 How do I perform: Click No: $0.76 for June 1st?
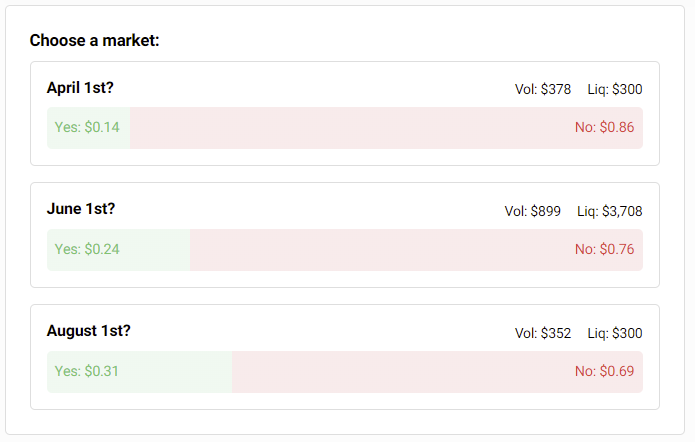click(x=604, y=250)
